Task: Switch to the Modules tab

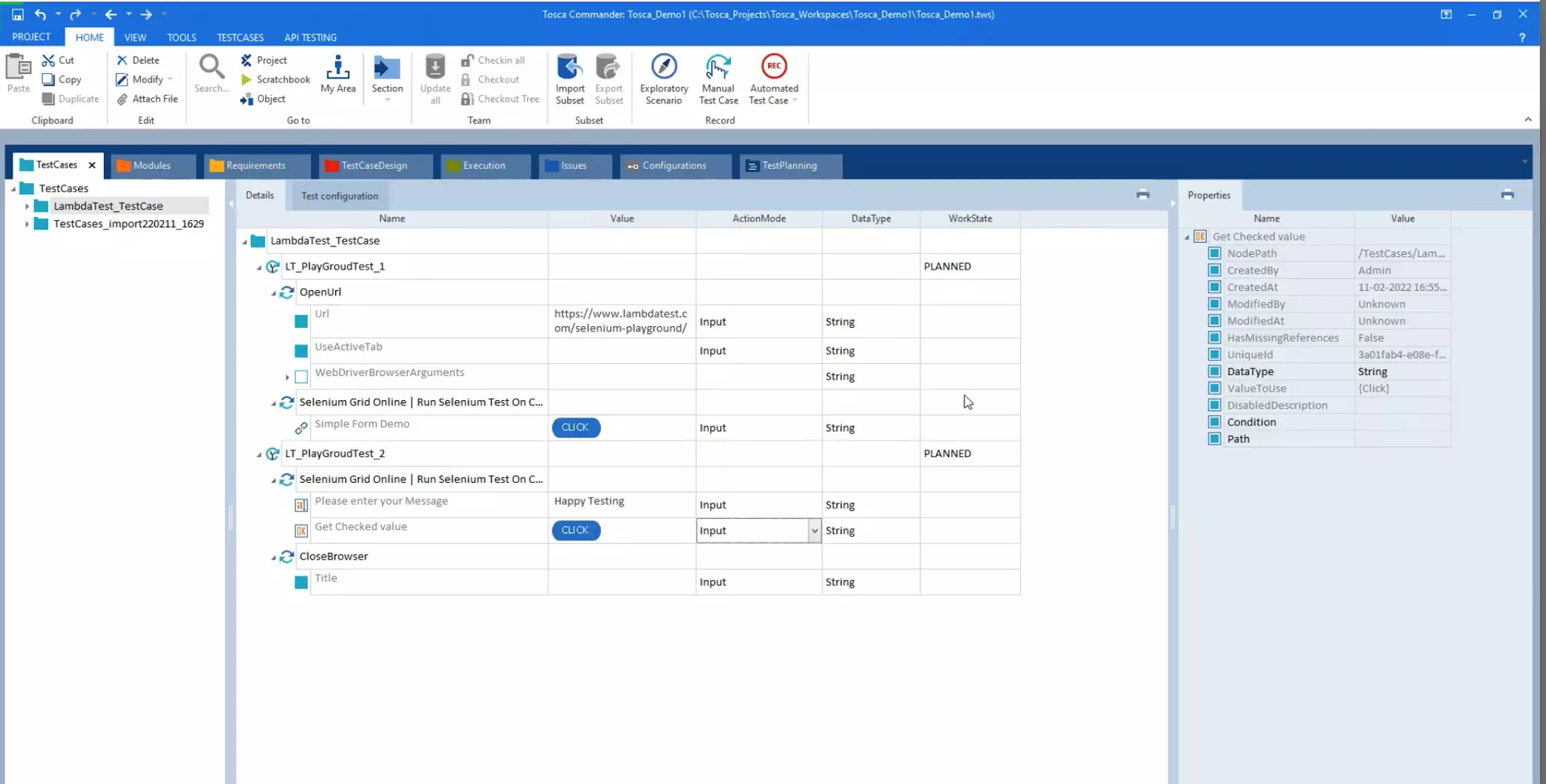Action: [151, 165]
